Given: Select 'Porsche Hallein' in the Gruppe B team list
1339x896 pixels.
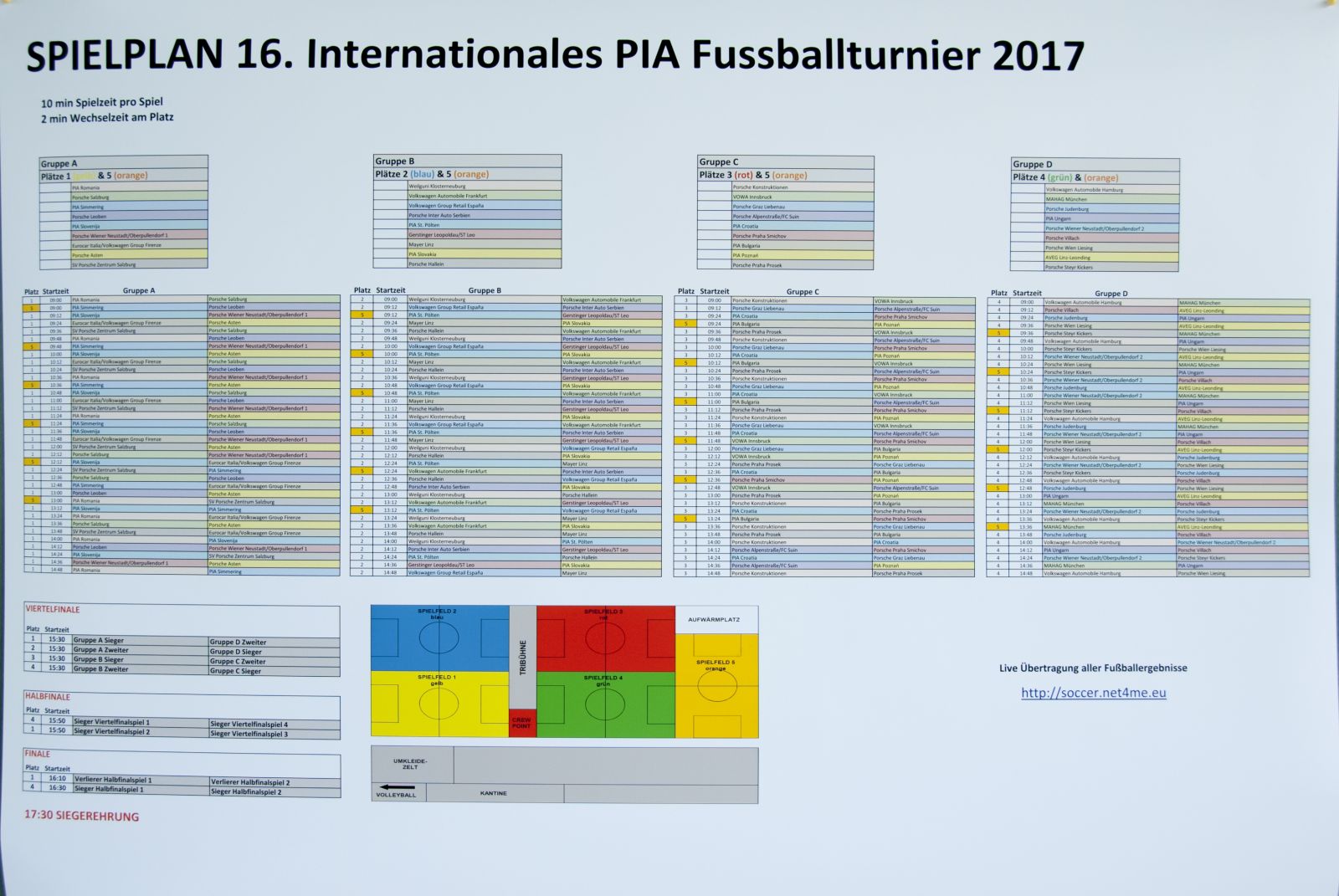Looking at the screenshot, I should [x=484, y=264].
